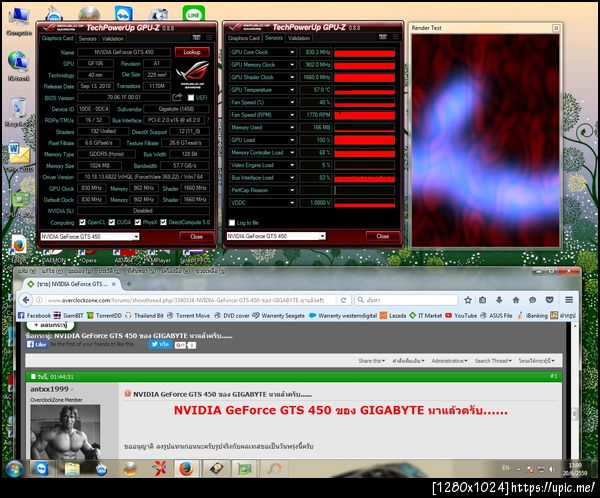
Task: Open the Windows Start button
Action: click(15, 469)
